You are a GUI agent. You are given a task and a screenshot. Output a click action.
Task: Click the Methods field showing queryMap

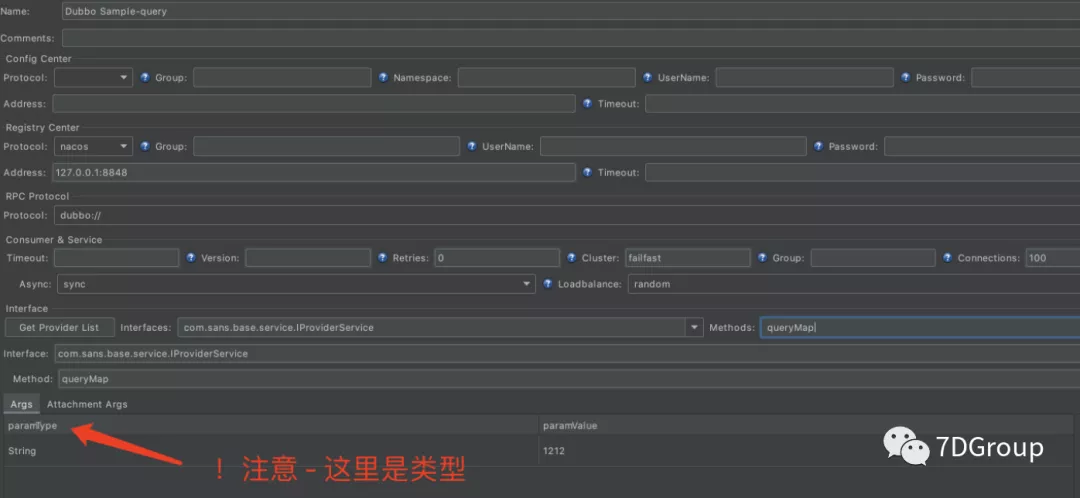(920, 327)
